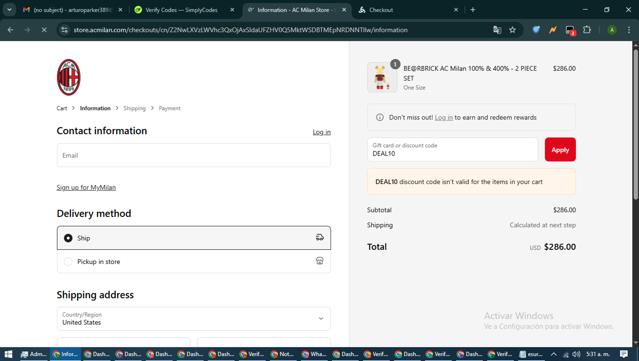
Task: Click Log in next to Contact information
Action: click(x=322, y=132)
